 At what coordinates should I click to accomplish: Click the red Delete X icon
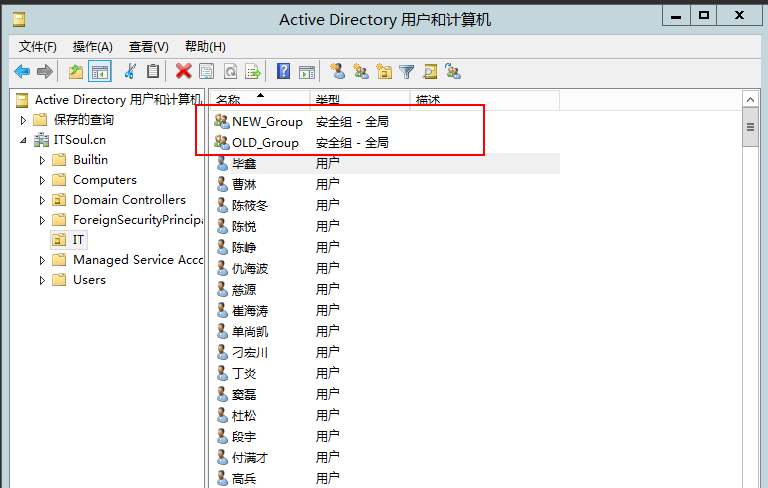(183, 72)
